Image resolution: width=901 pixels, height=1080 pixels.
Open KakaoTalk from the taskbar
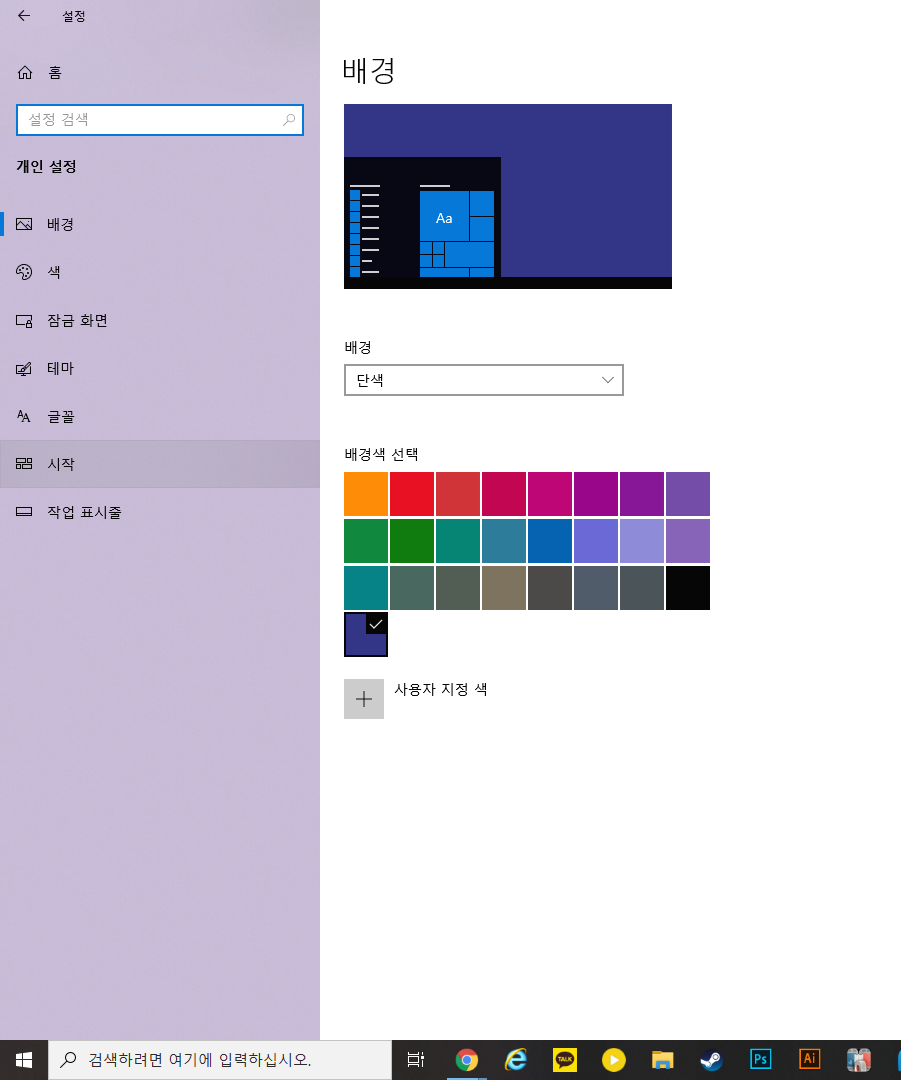pyautogui.click(x=565, y=1059)
